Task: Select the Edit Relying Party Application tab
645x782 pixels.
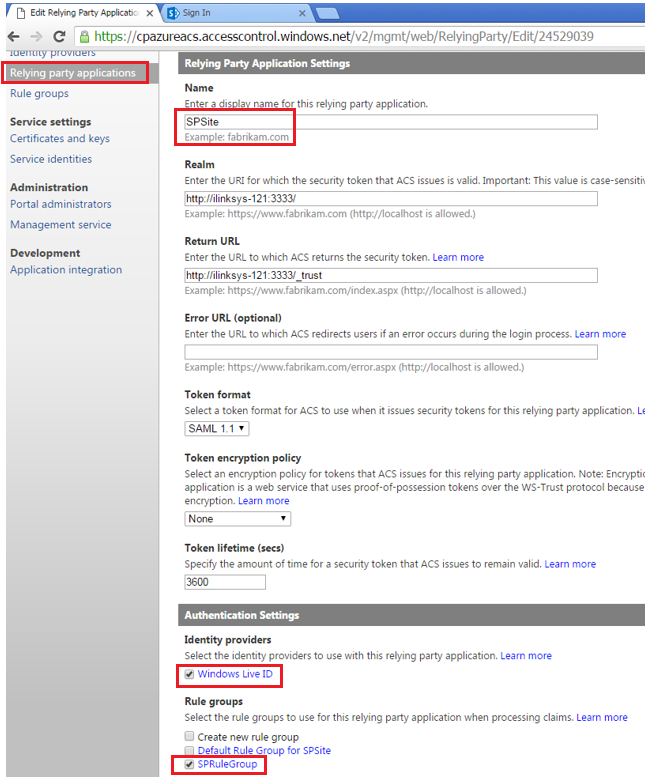Action: [84, 13]
